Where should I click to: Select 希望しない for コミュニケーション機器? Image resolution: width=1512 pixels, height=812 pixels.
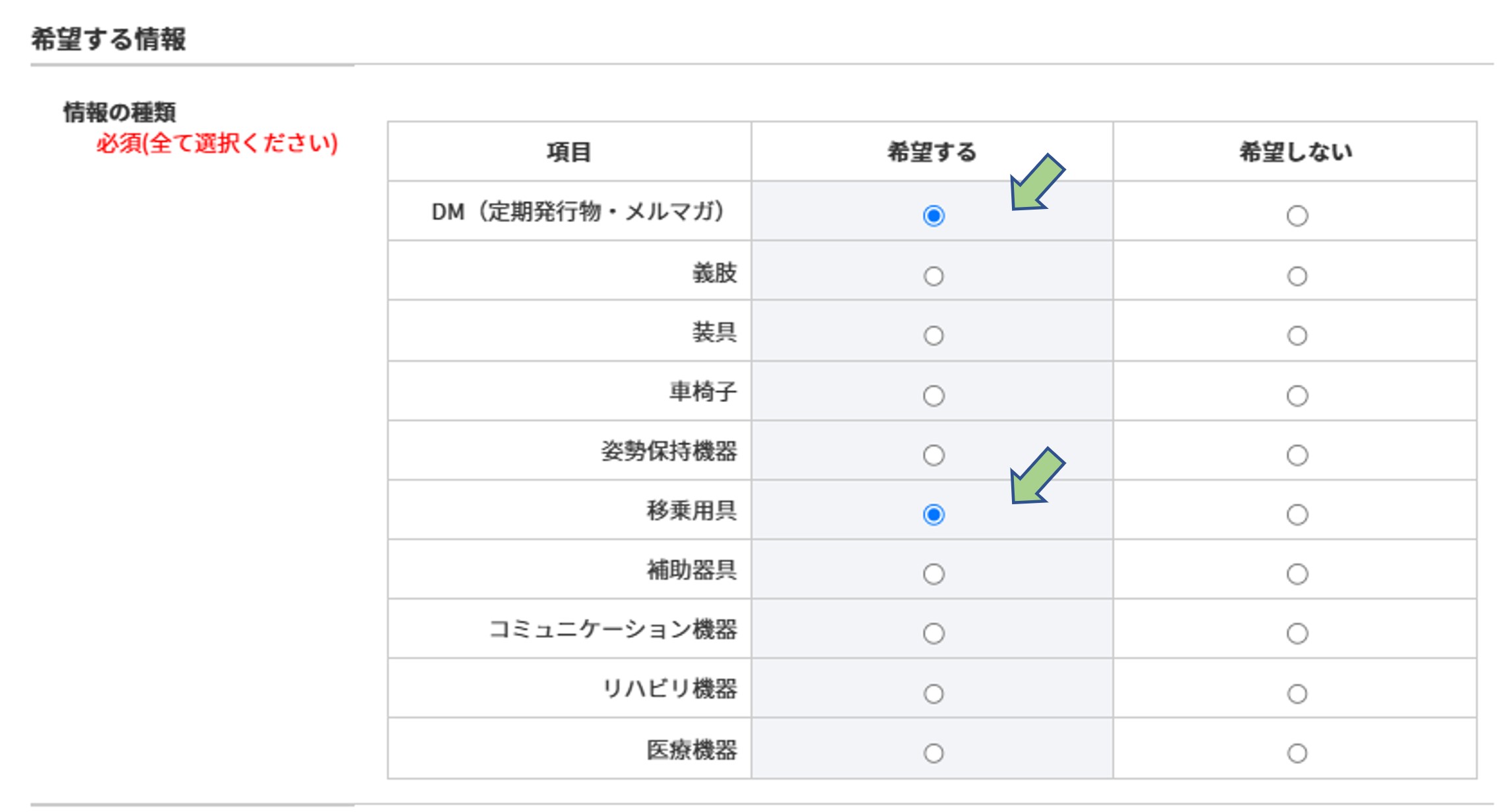coord(1297,633)
